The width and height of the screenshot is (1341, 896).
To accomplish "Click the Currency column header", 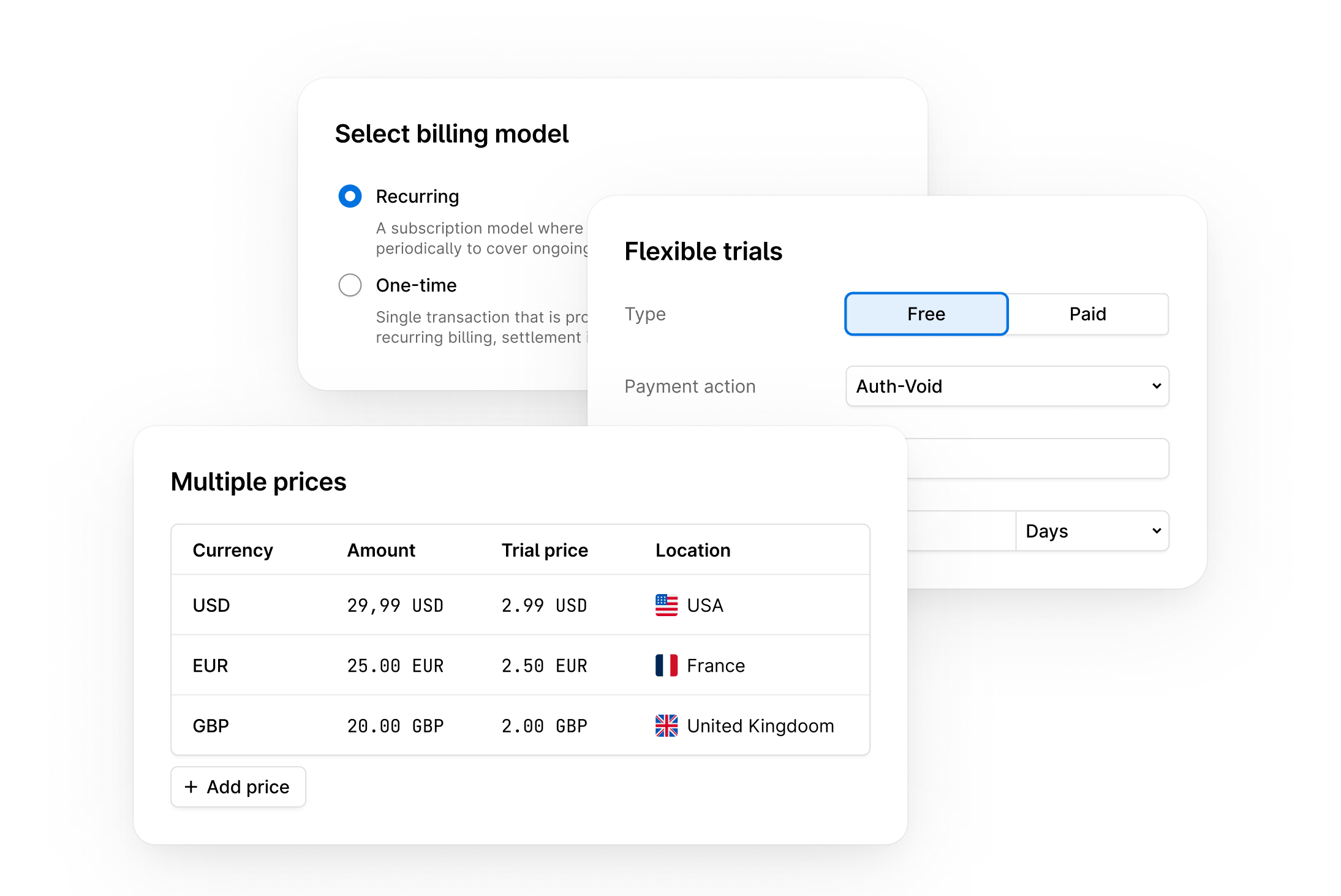I will pyautogui.click(x=233, y=550).
